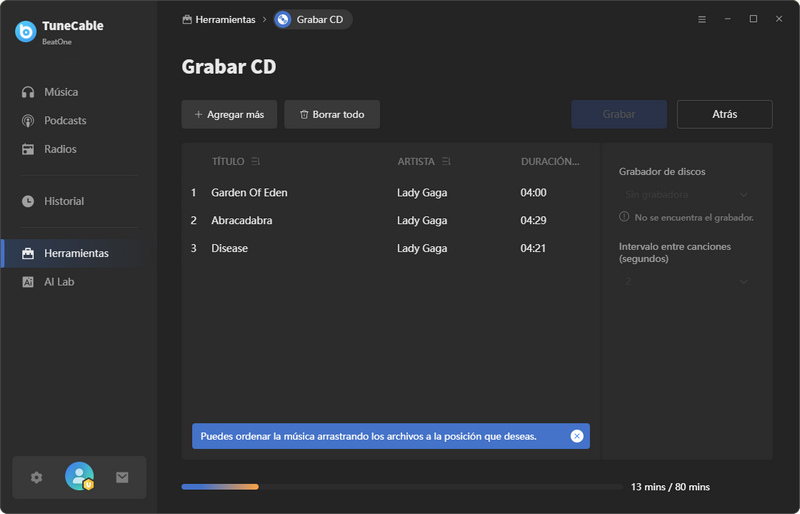Open Podcasts section in sidebar
This screenshot has height=514, width=800.
coord(65,121)
